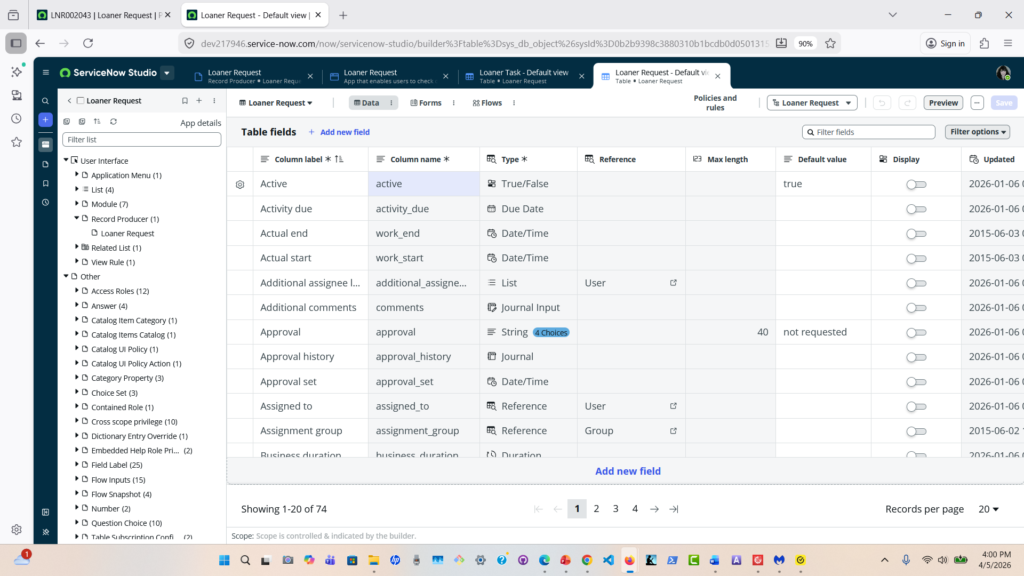The image size is (1024, 576).
Task: Open the Records per page dropdown
Action: tap(988, 509)
